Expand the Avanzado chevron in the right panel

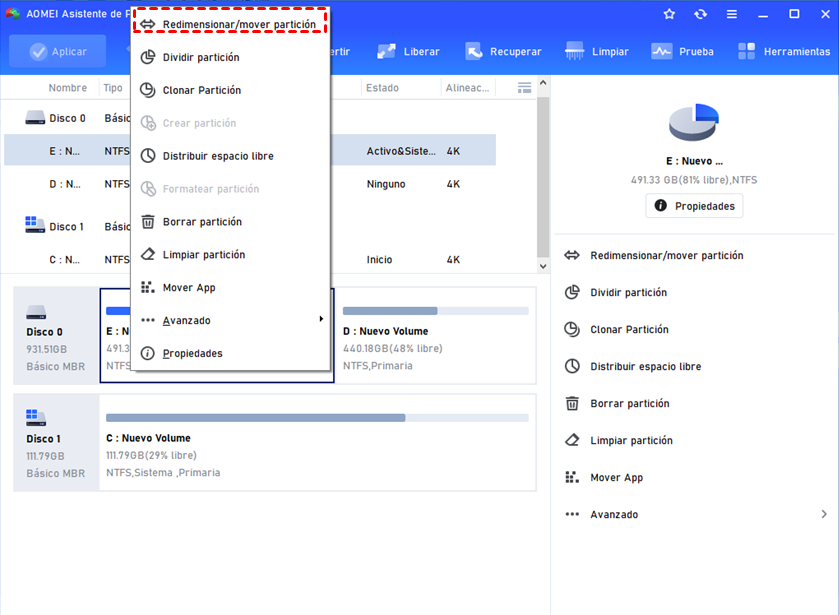click(x=824, y=514)
